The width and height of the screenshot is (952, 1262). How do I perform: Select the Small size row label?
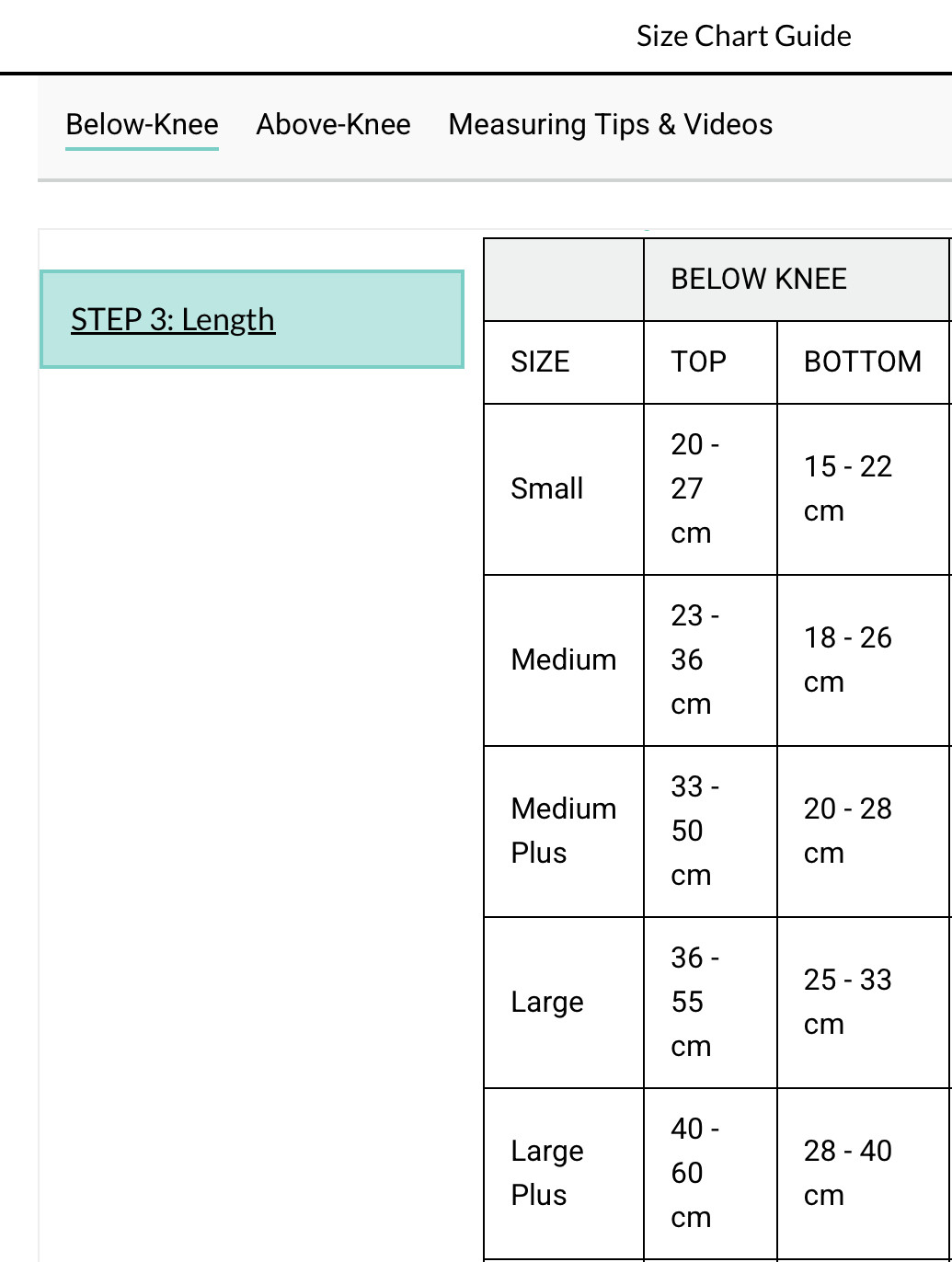[x=547, y=488]
